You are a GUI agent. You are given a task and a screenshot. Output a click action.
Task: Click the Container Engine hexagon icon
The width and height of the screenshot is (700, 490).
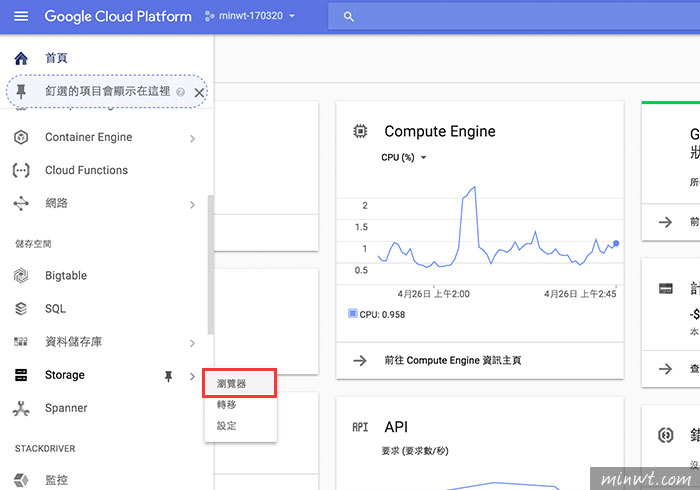(21, 137)
